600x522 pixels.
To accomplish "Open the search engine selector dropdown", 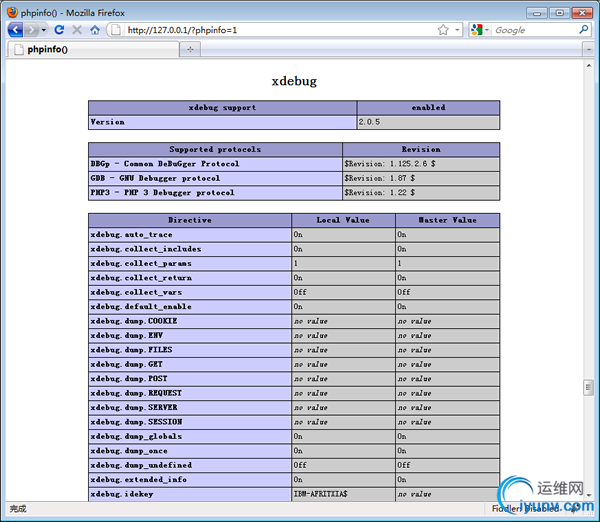I will [x=480, y=30].
